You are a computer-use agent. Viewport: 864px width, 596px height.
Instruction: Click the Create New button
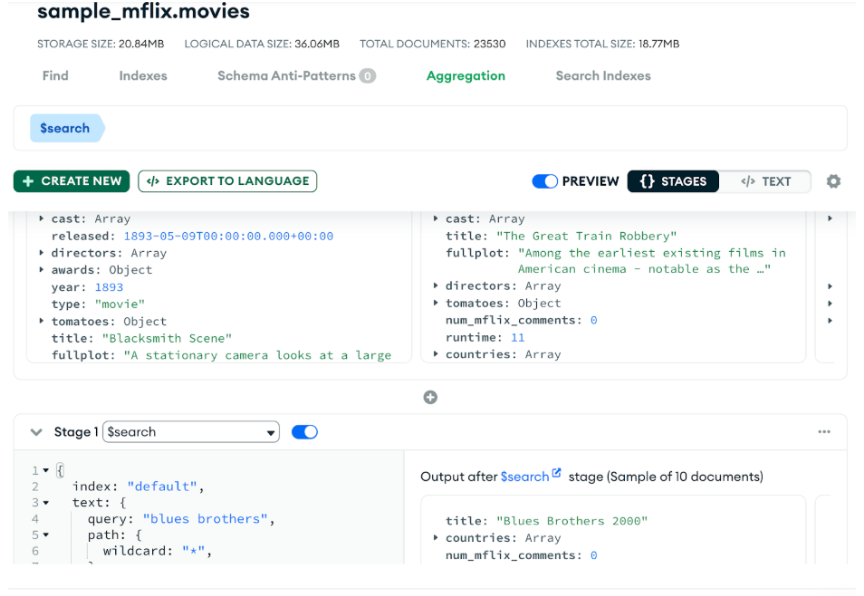tap(71, 181)
